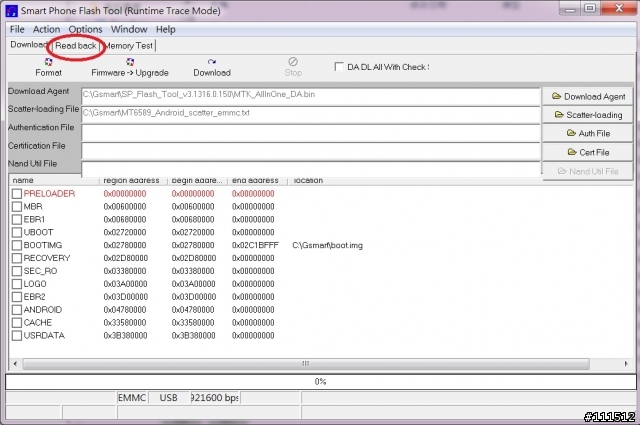Screen dimensions: 640x425
Task: Tick the EBR2 partition checkbox
Action: point(17,297)
